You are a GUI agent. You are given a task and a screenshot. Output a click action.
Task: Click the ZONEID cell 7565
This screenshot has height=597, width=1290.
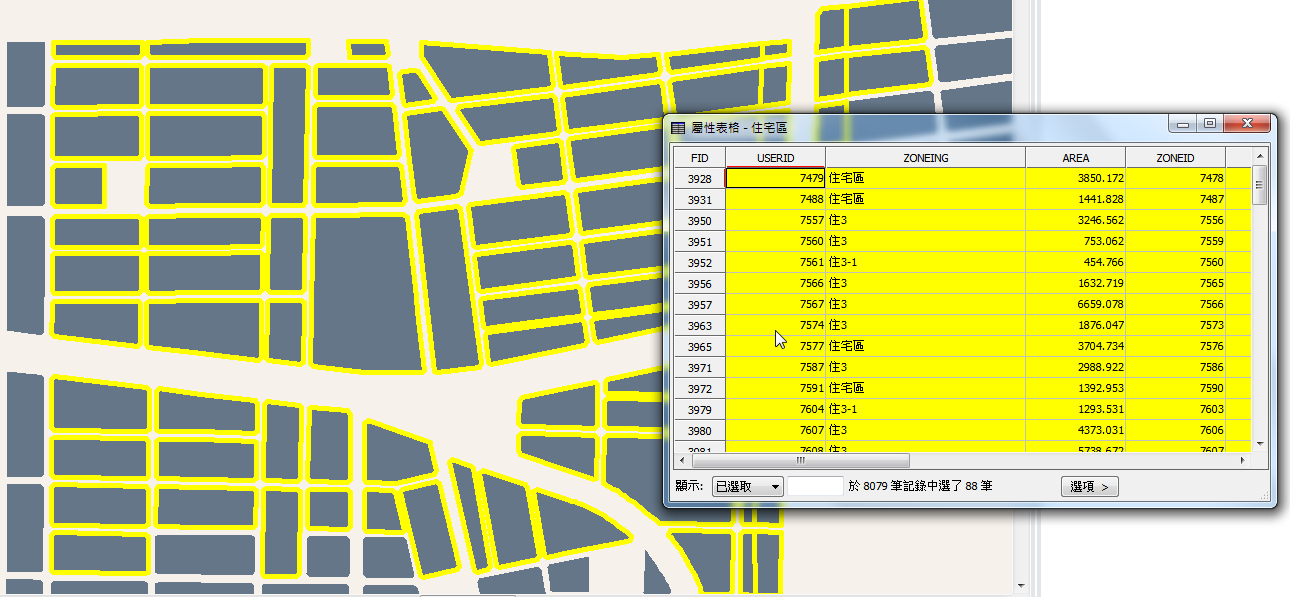1175,283
